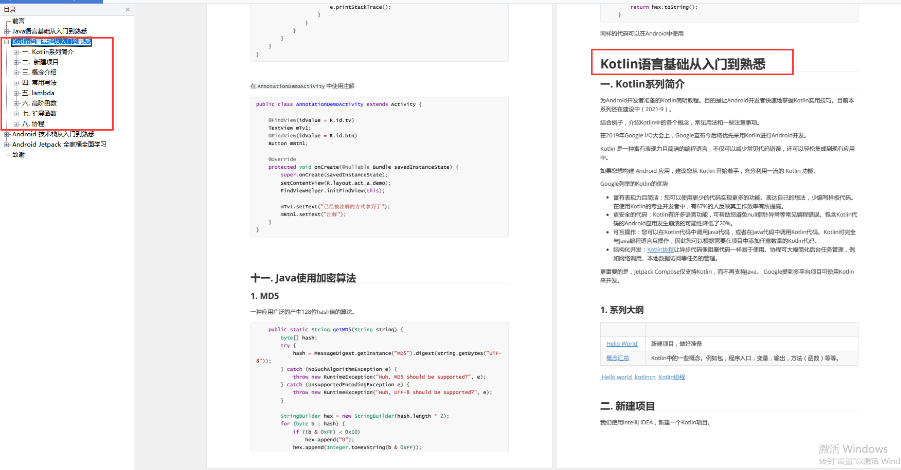Viewport: 901px width, 470px height.
Task: Open the last outline entry 致谢
Action: click(x=18, y=155)
